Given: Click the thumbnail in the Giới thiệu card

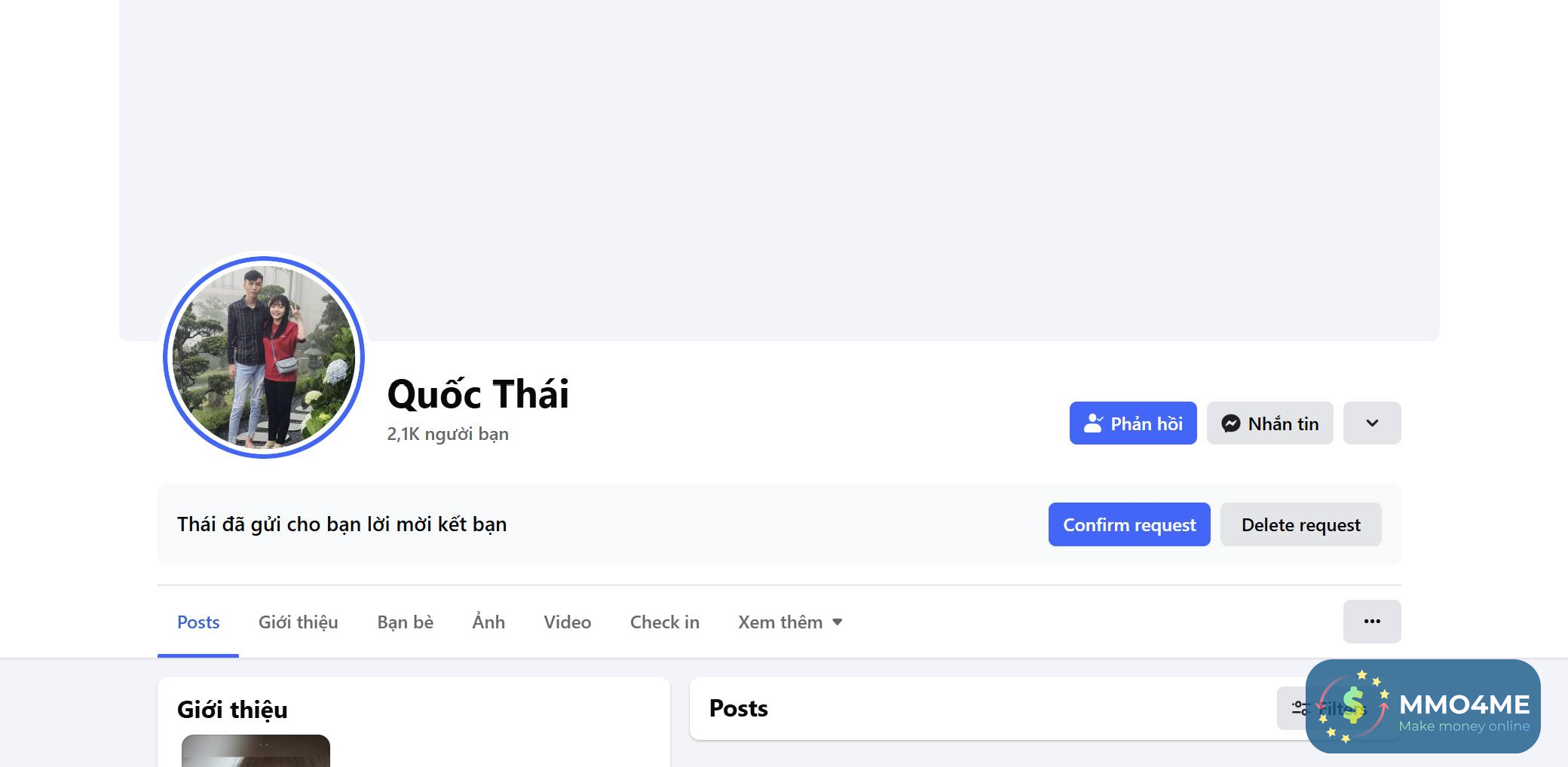Looking at the screenshot, I should (256, 750).
